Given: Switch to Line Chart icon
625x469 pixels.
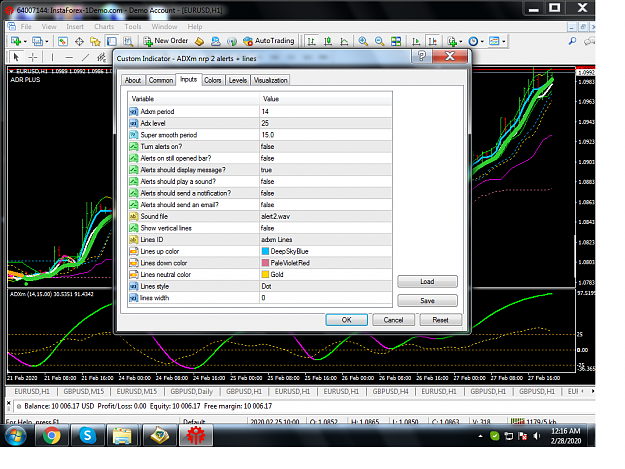Looking at the screenshot, I should (x=344, y=41).
